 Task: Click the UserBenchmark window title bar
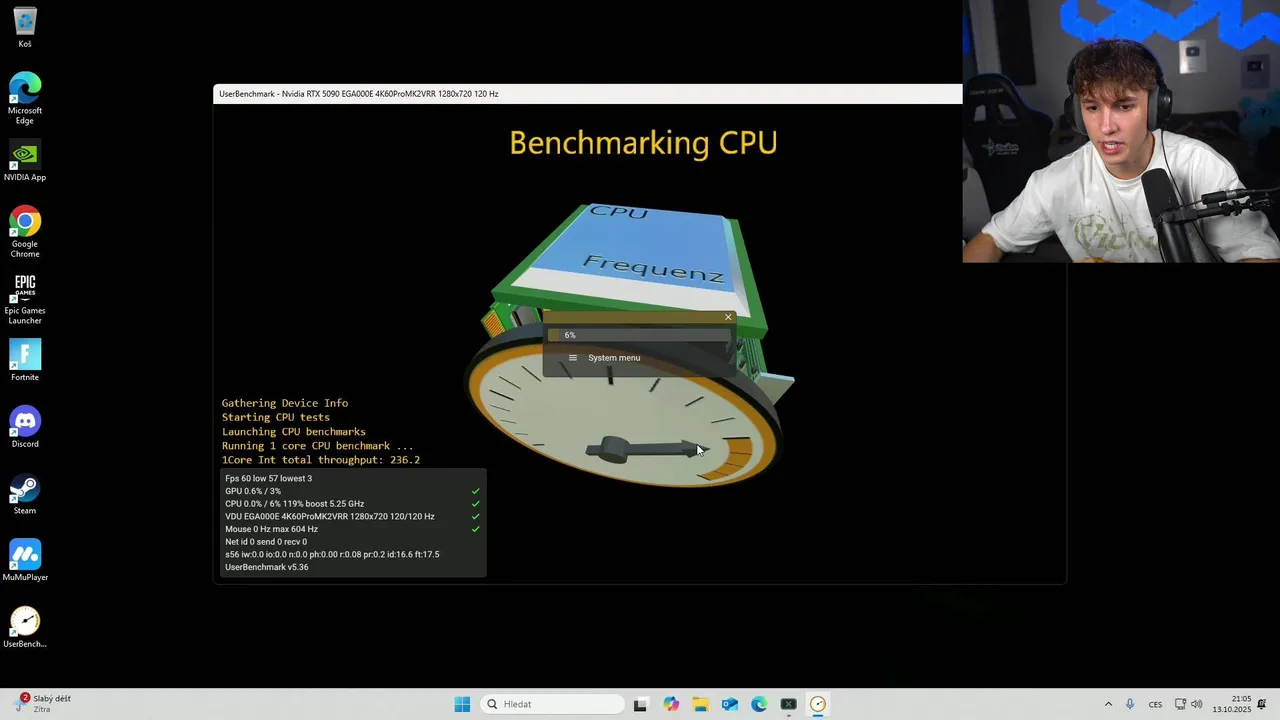587,94
